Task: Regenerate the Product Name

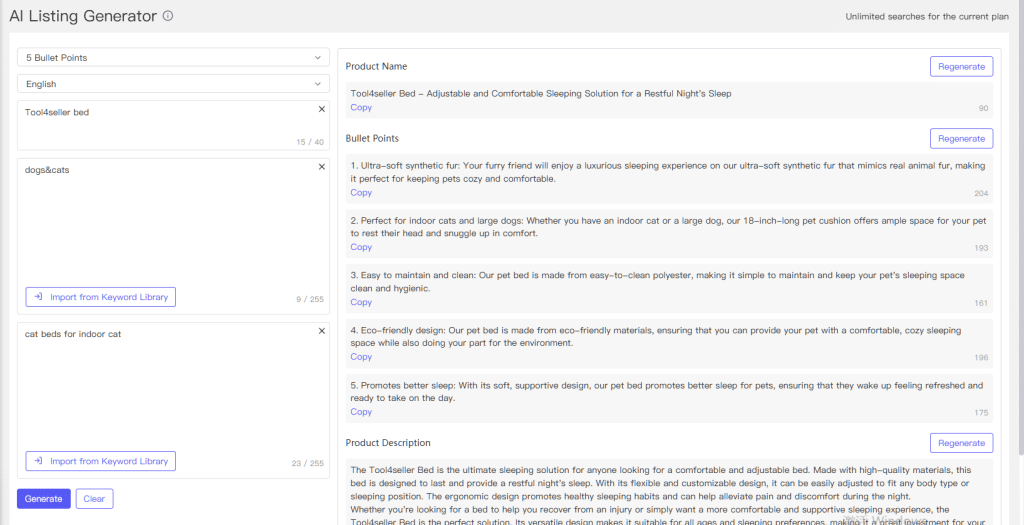Action: pyautogui.click(x=961, y=66)
